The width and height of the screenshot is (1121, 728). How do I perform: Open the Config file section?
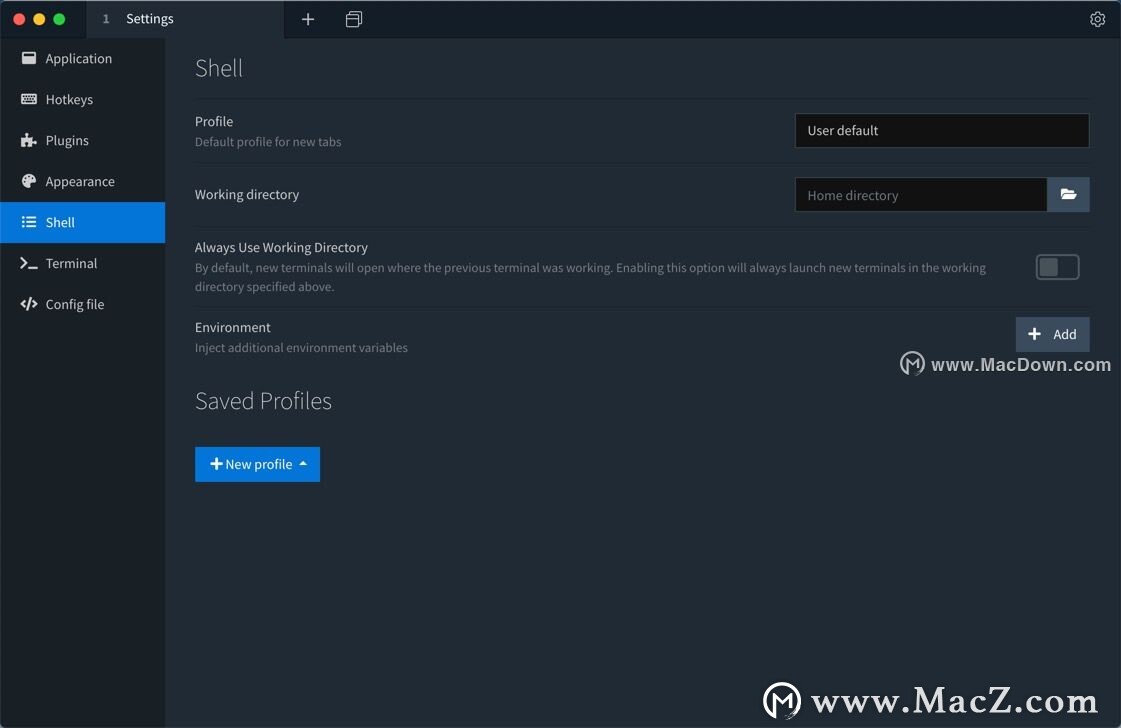(82, 304)
